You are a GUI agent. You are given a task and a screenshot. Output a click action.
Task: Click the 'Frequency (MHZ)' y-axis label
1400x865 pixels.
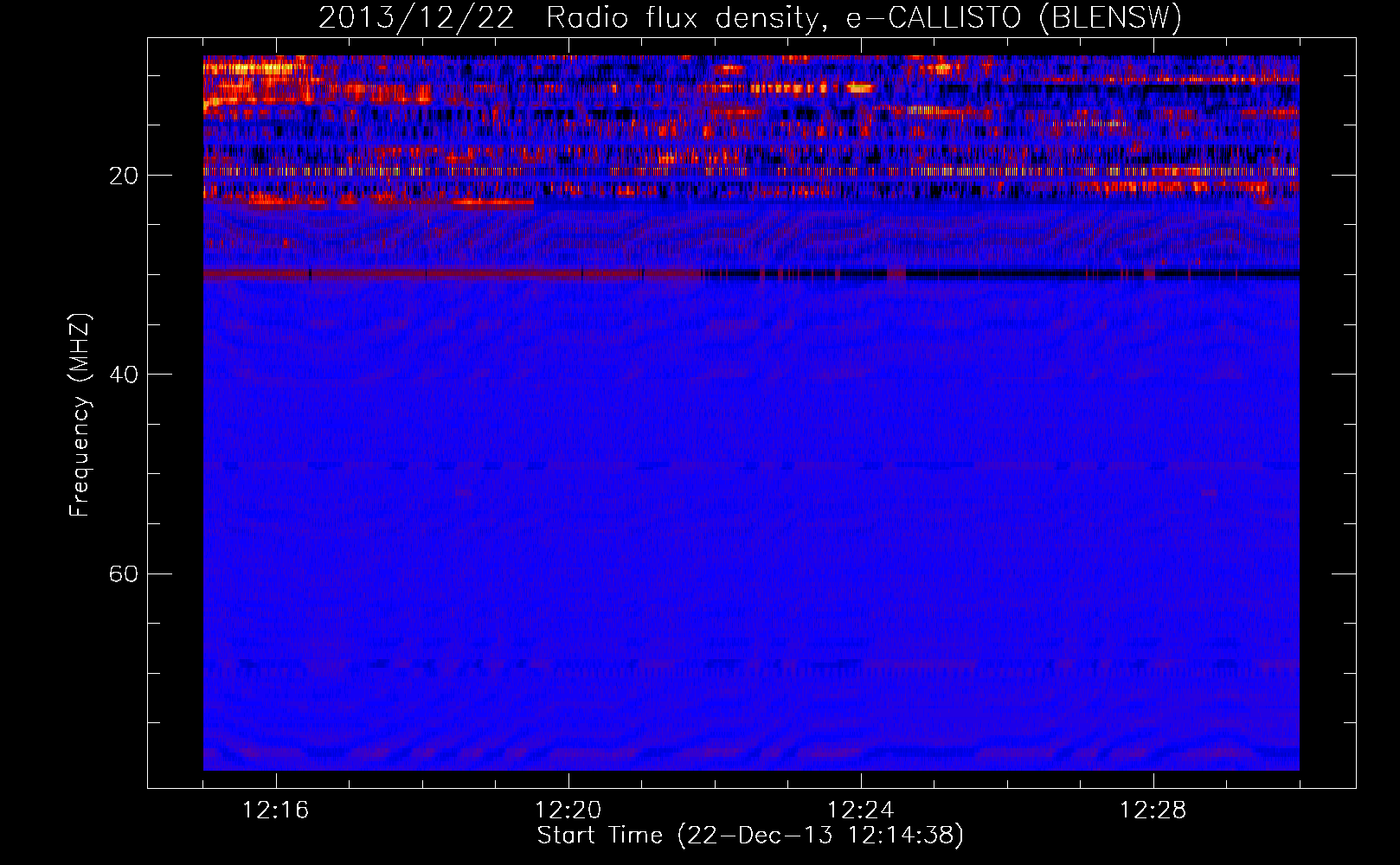[80, 415]
